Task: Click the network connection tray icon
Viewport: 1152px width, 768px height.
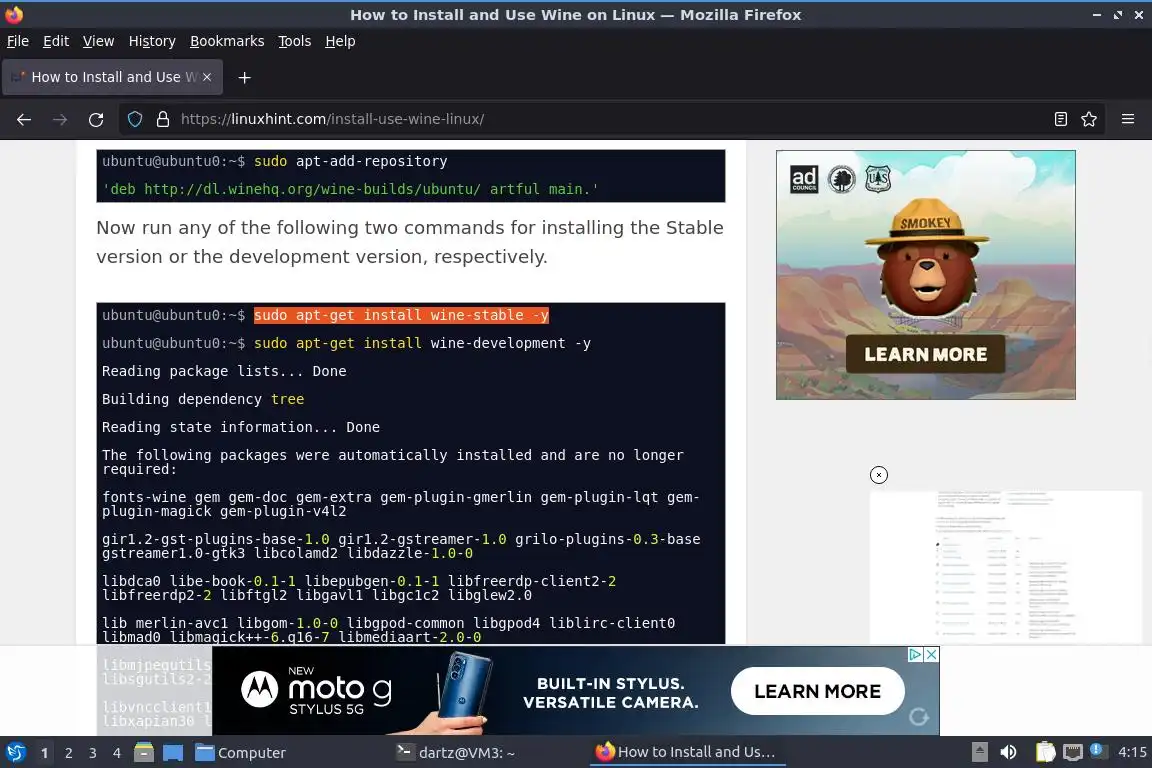Action: (x=1073, y=752)
